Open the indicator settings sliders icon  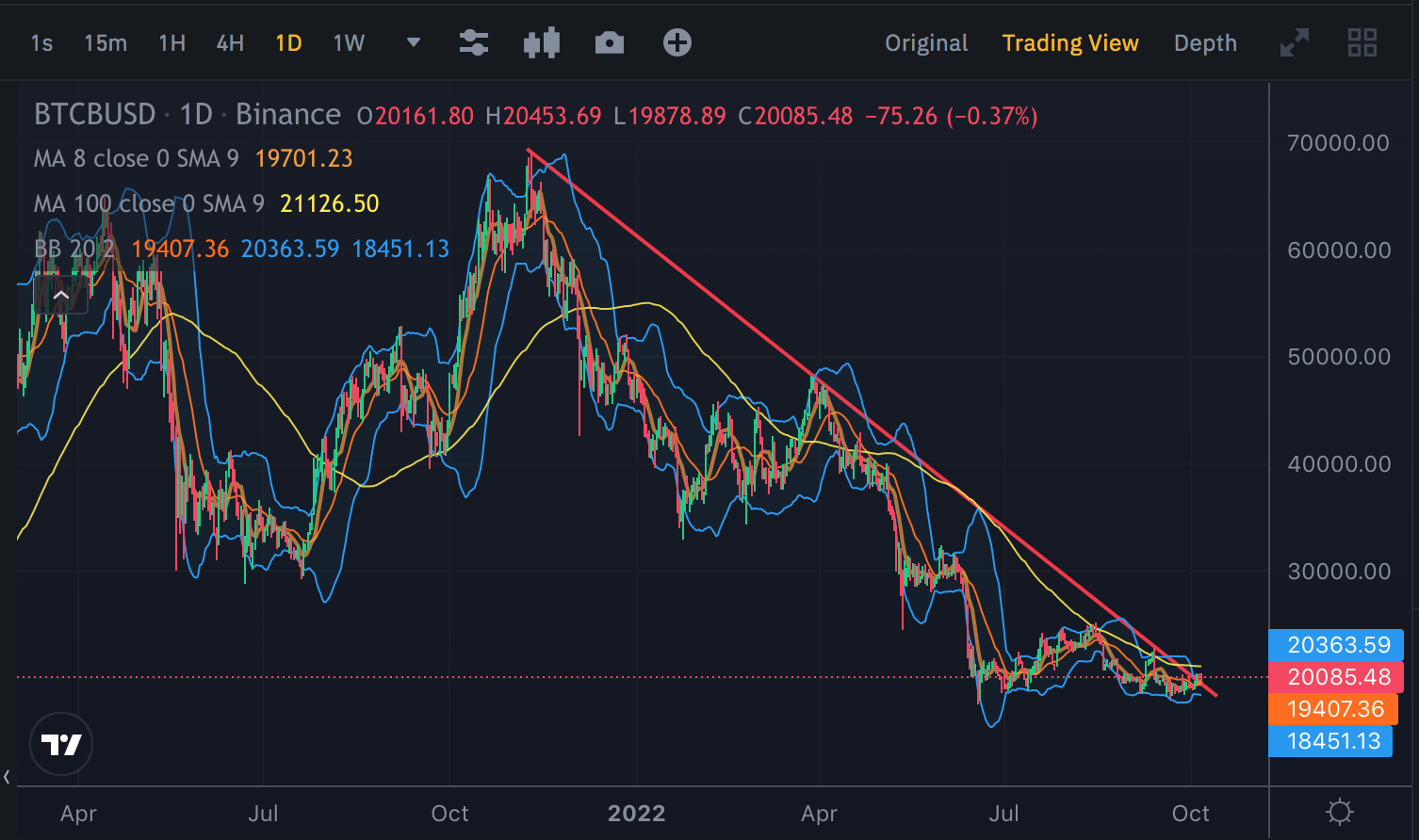click(x=473, y=43)
